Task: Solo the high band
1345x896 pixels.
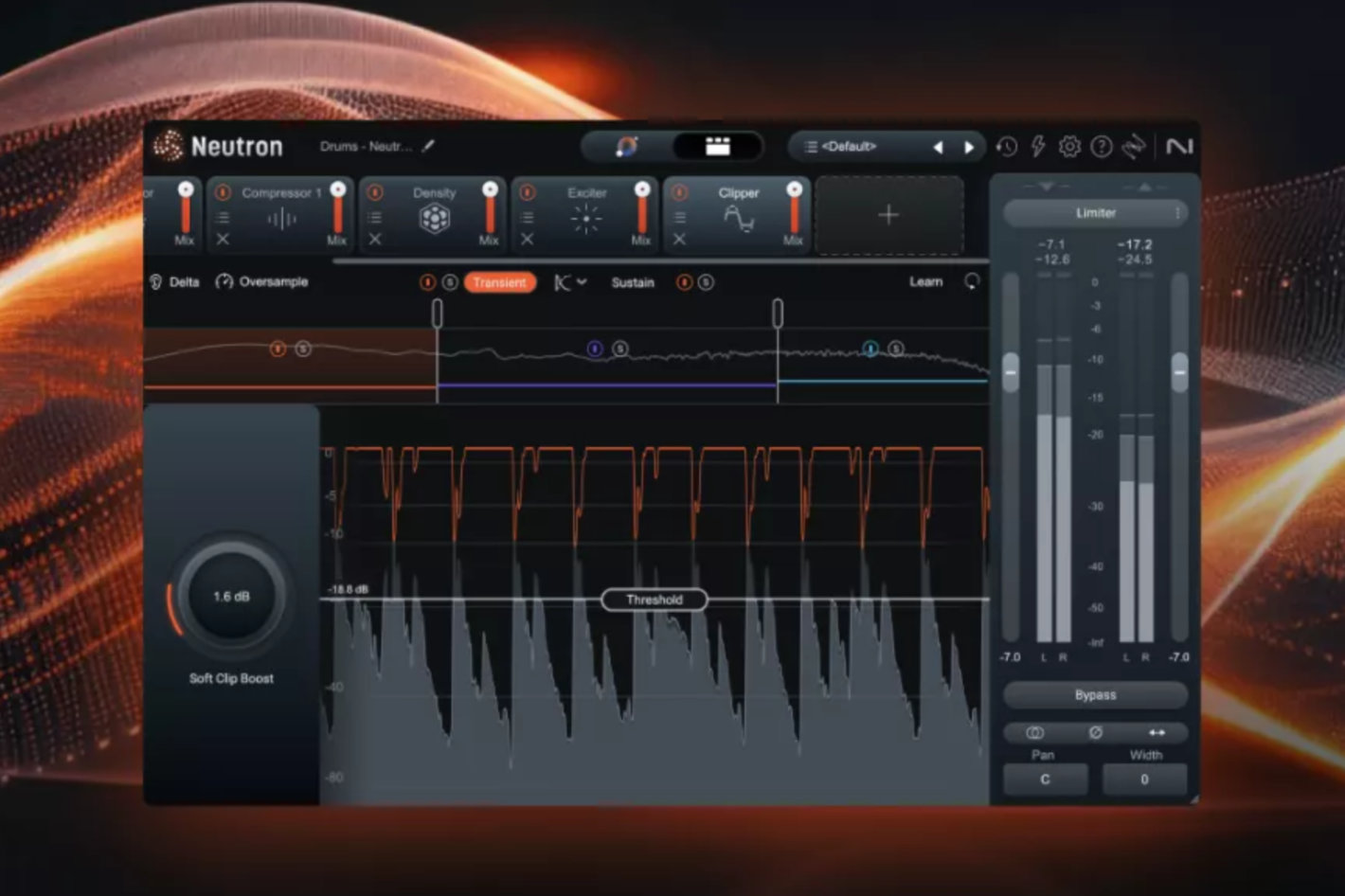Action: (x=896, y=349)
